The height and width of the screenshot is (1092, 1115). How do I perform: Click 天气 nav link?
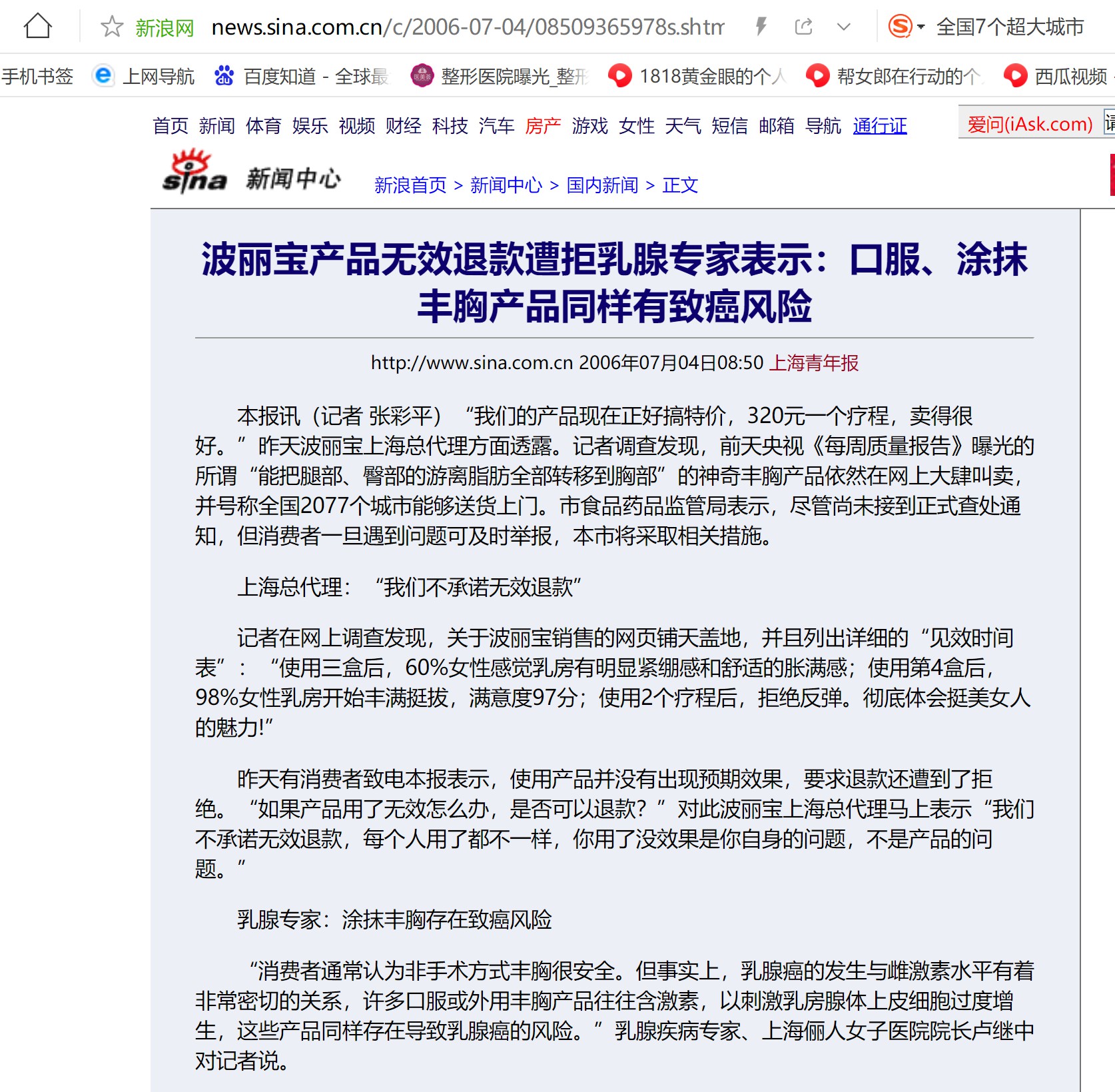(683, 126)
